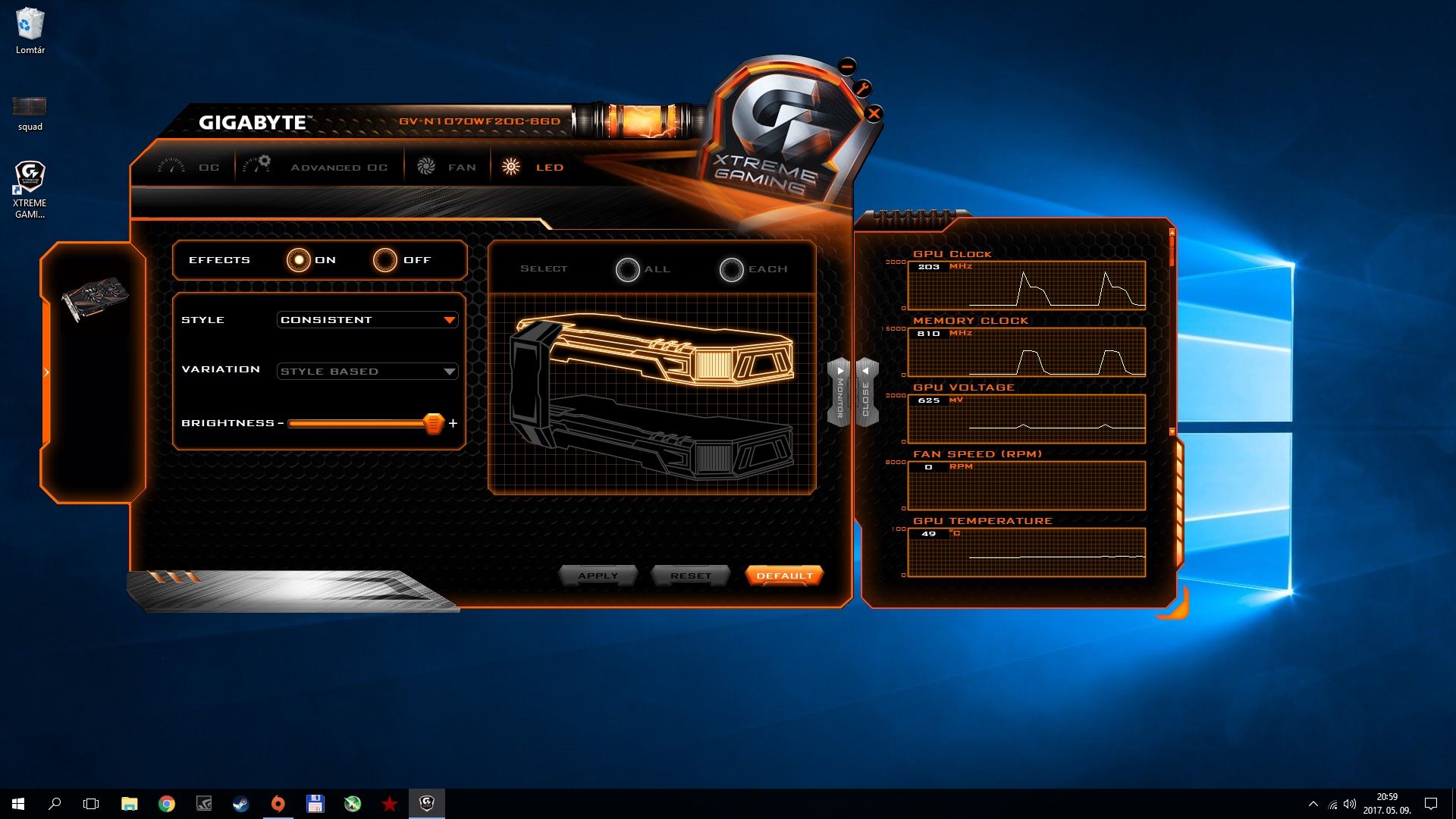
Task: Choose the EACH LED radio option
Action: [732, 269]
